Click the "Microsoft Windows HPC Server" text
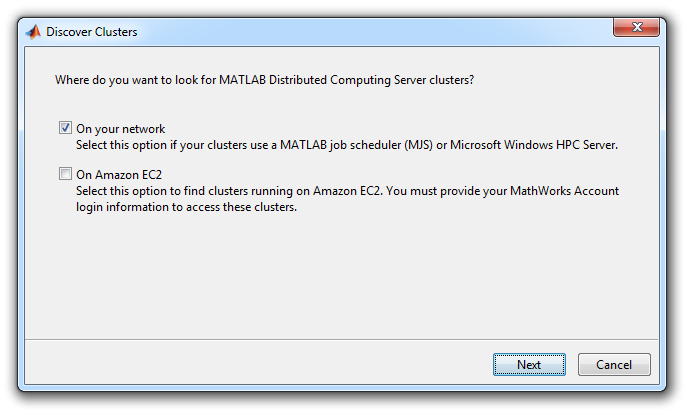684x410 pixels. [x=533, y=144]
